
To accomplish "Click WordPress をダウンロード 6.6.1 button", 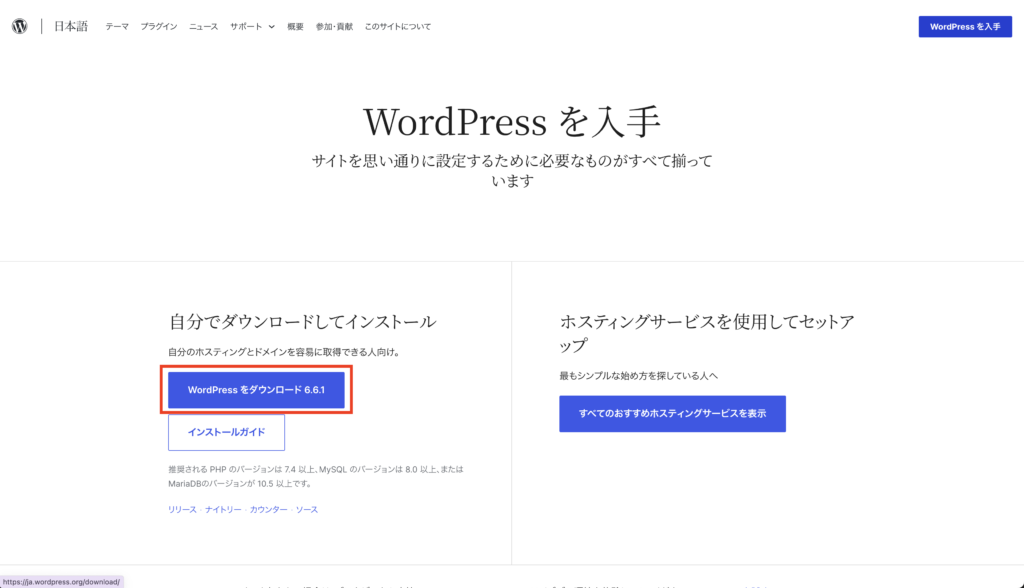I will pyautogui.click(x=256, y=390).
